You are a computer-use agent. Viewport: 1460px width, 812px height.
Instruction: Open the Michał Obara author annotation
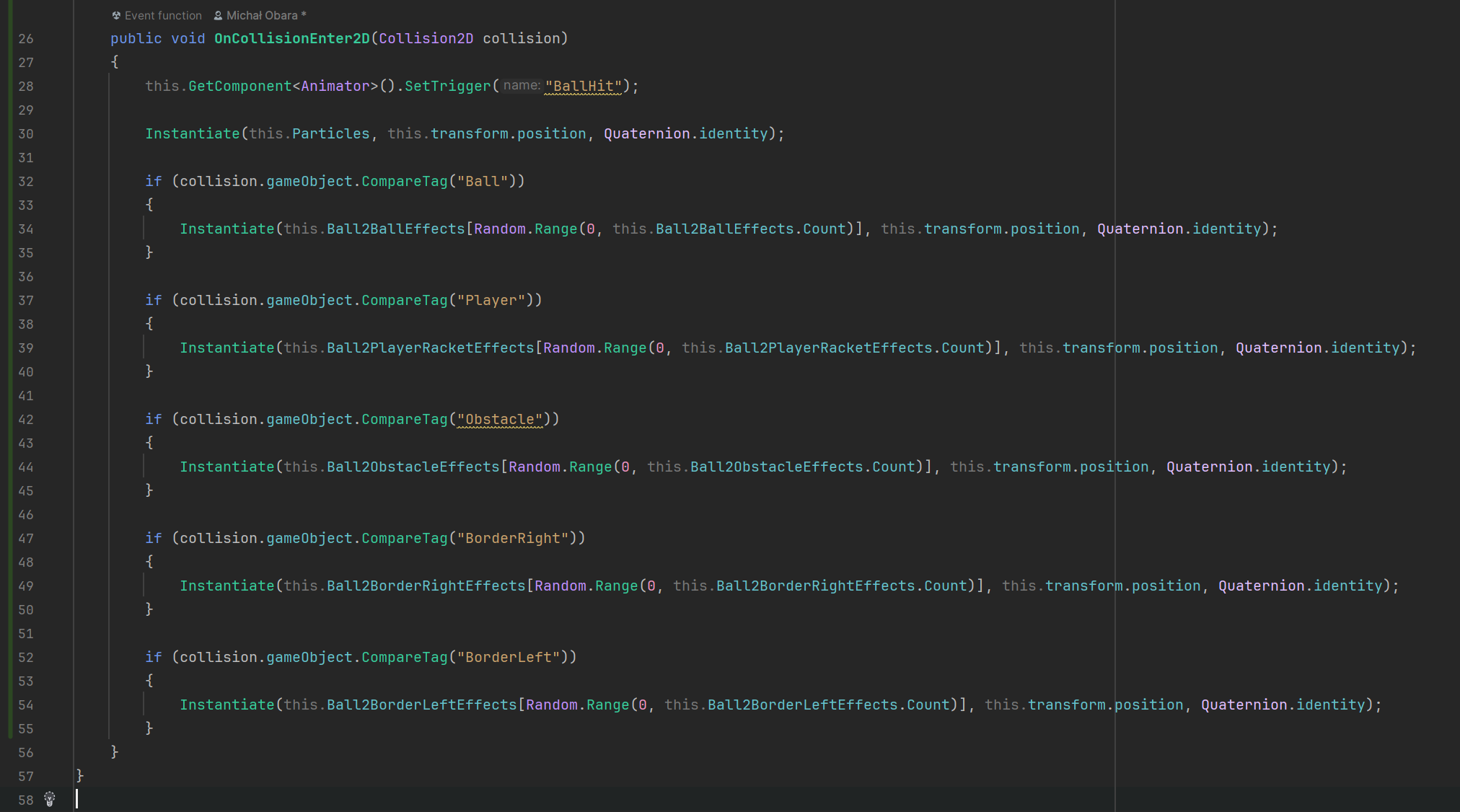click(262, 15)
